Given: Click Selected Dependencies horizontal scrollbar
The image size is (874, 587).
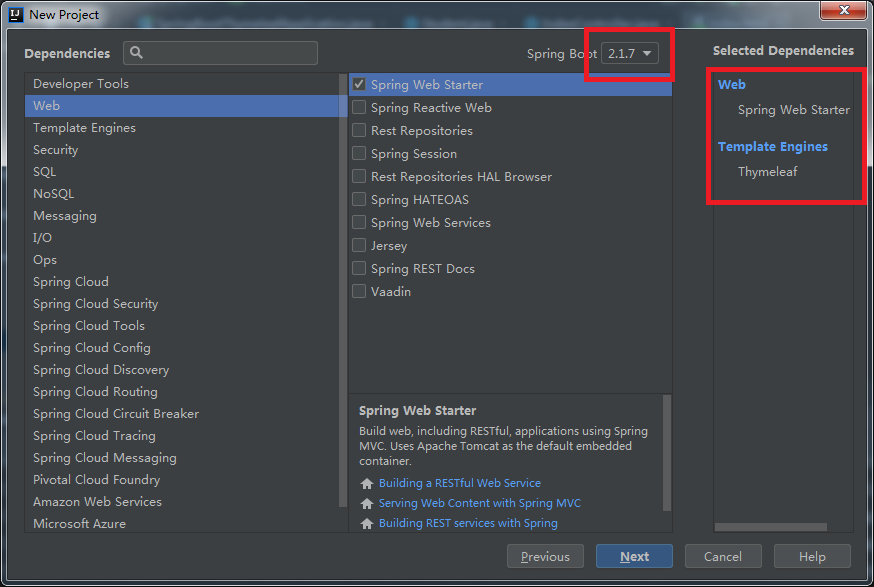Looking at the screenshot, I should click(771, 527).
